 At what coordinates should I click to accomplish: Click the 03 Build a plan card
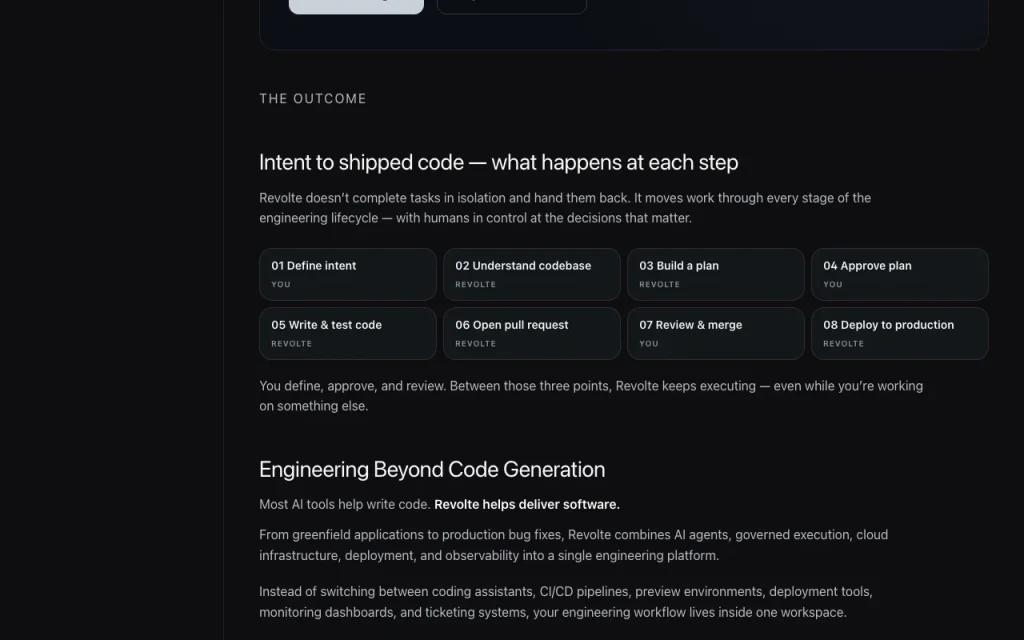[716, 274]
